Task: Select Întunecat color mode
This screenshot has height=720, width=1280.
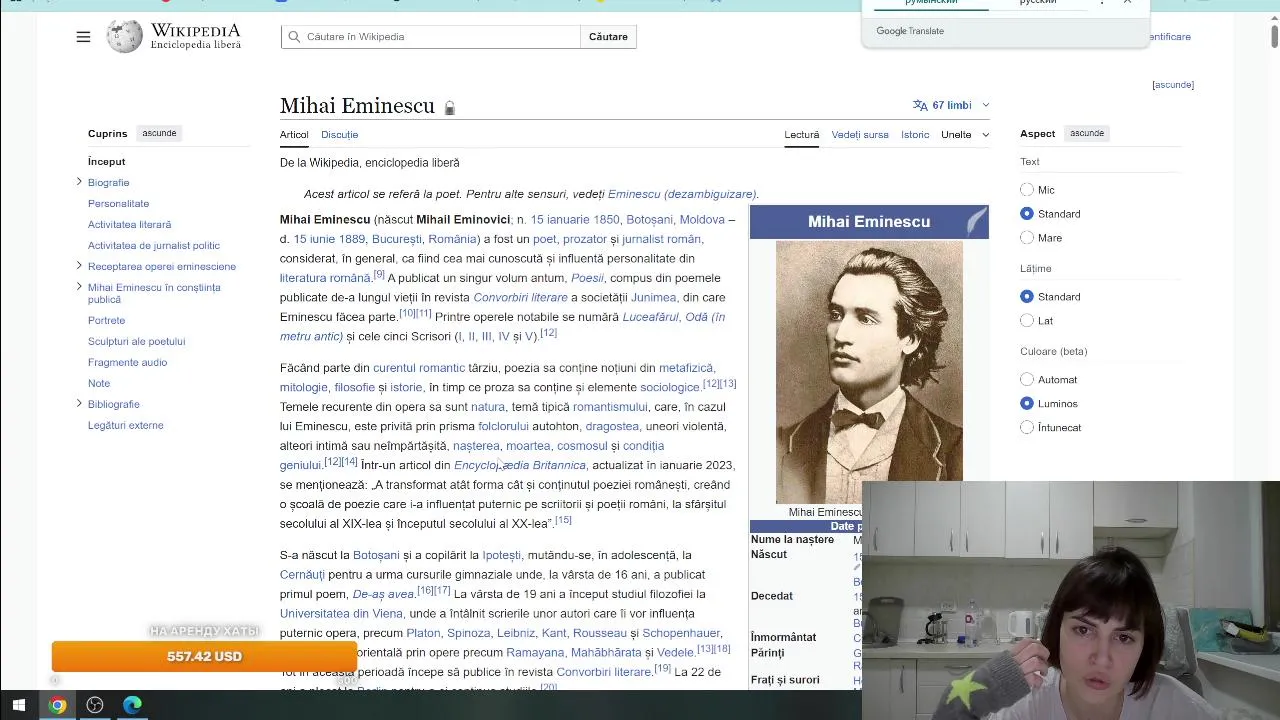Action: point(1027,428)
